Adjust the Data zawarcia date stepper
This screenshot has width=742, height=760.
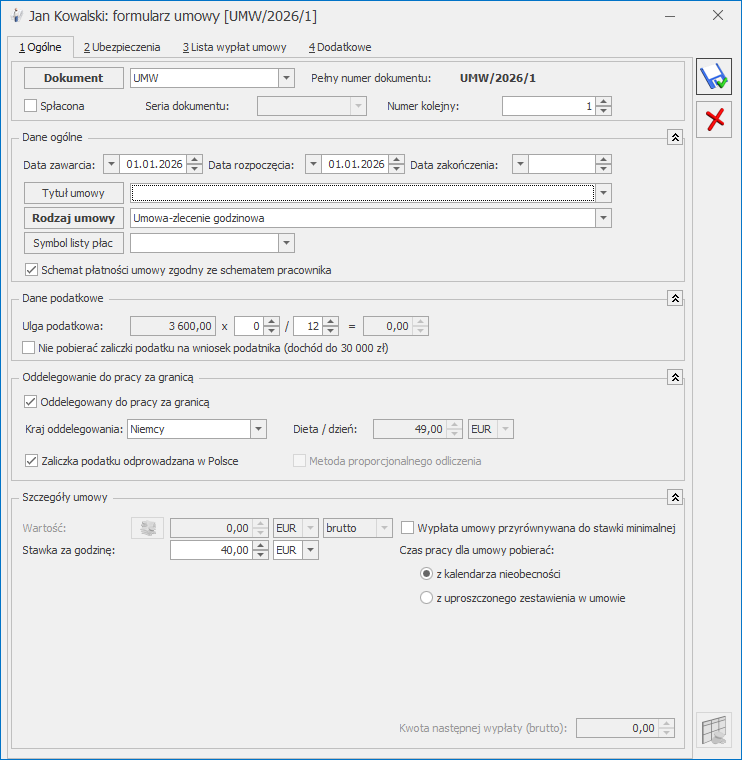point(194,164)
